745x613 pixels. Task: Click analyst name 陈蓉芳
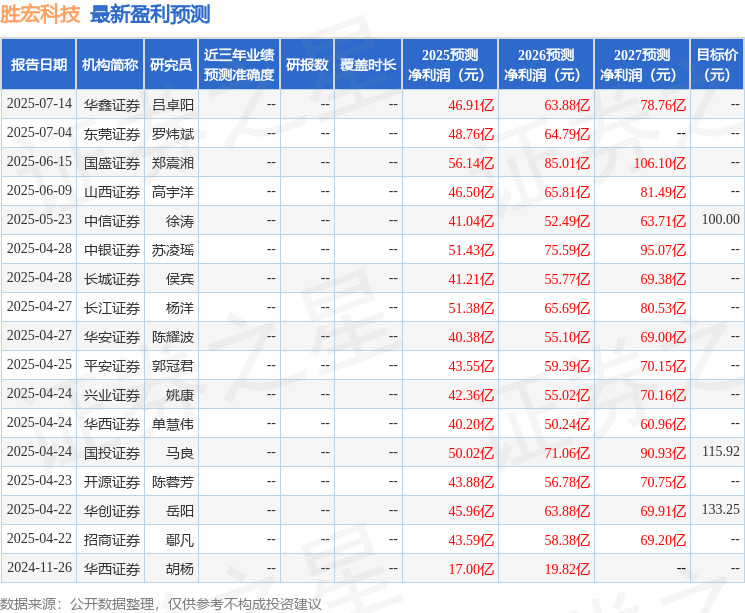(x=173, y=481)
